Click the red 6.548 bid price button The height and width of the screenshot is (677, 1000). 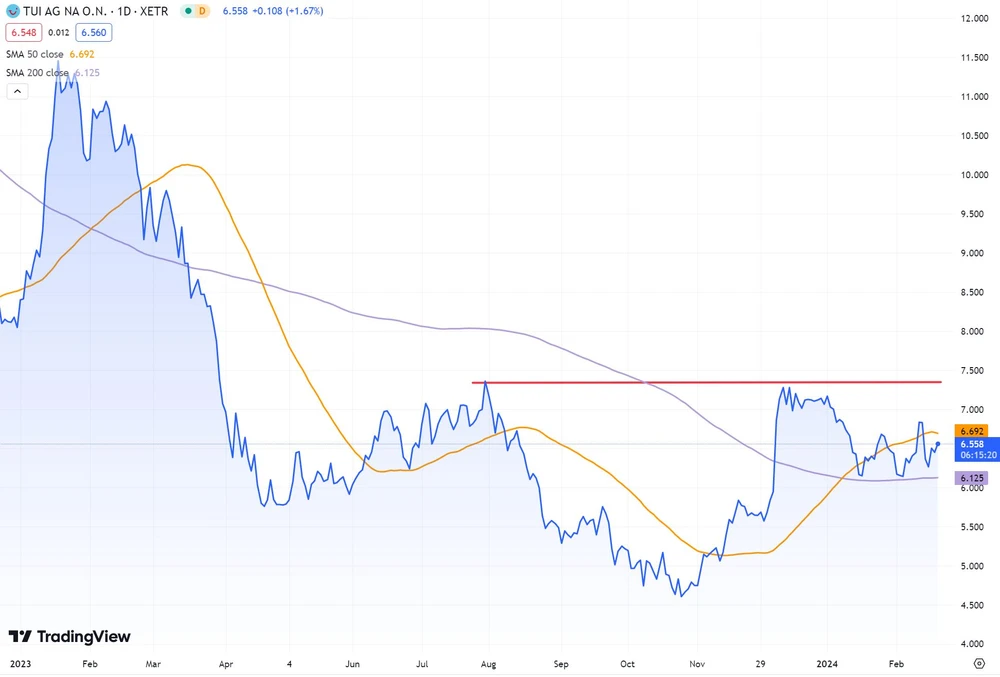point(23,32)
